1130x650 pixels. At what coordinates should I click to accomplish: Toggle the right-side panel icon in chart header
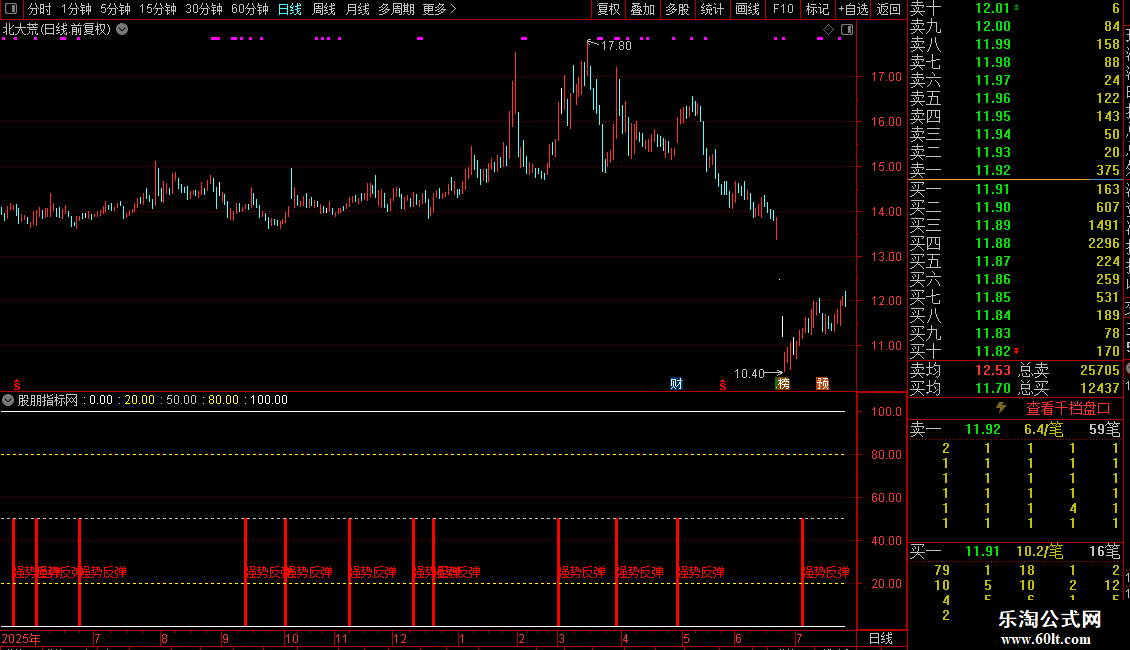[x=847, y=30]
